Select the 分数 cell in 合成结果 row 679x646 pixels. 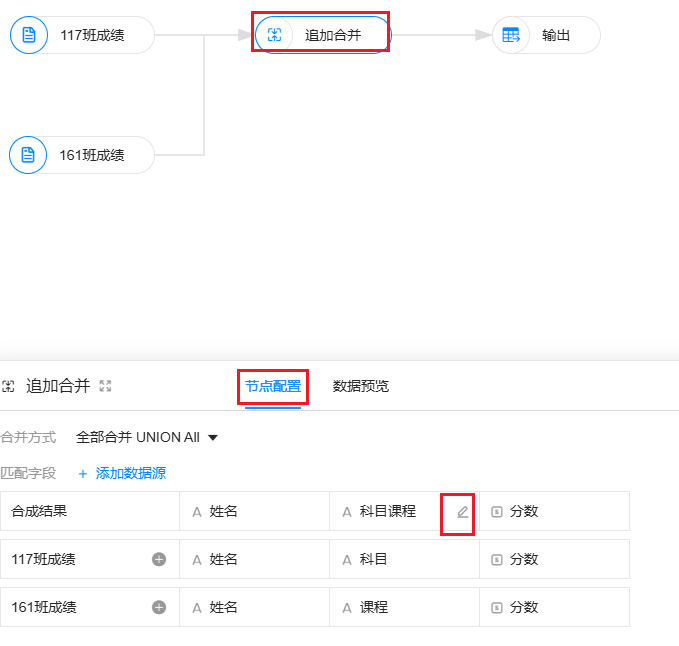(524, 511)
